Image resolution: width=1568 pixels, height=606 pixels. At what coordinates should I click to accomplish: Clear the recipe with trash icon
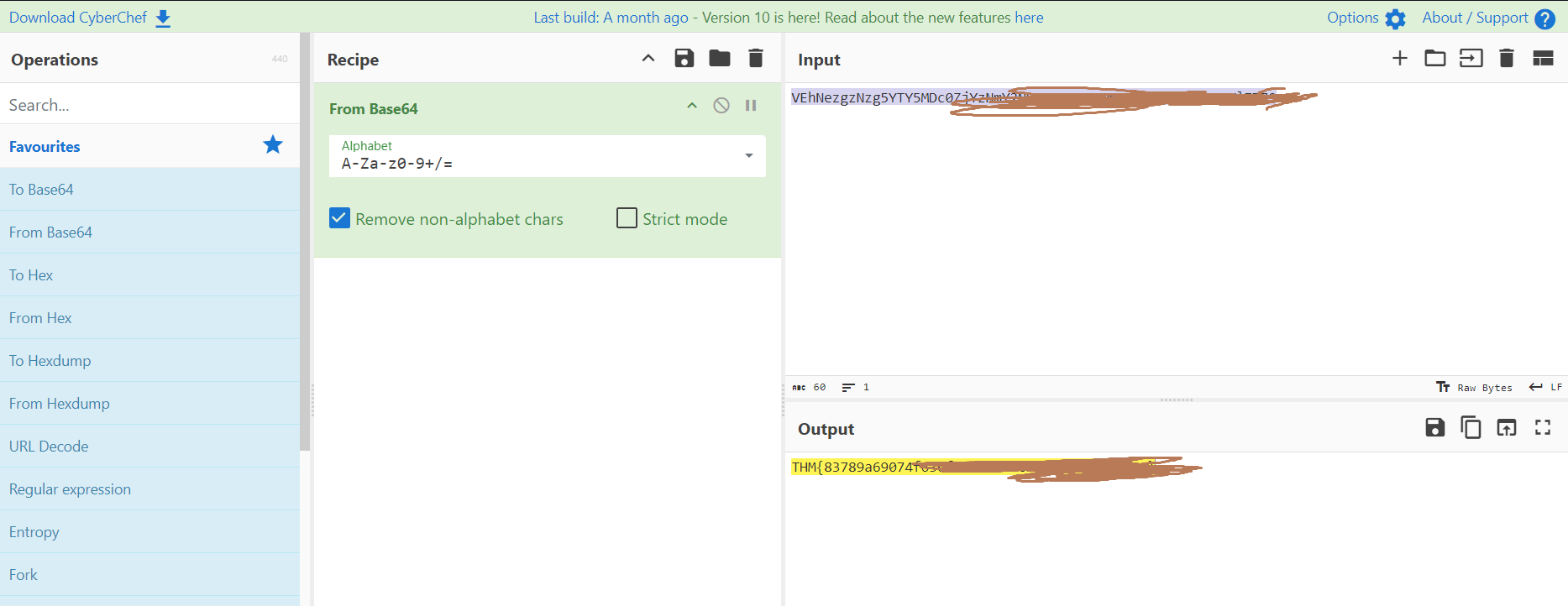[x=756, y=58]
